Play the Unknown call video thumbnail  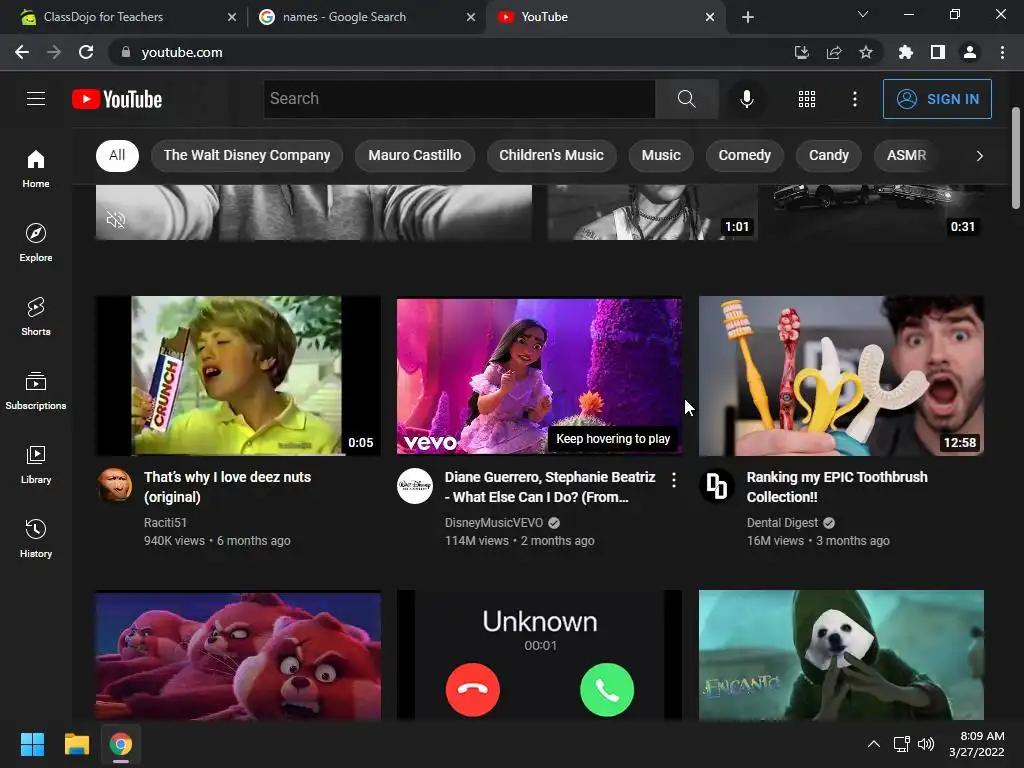pyautogui.click(x=539, y=655)
